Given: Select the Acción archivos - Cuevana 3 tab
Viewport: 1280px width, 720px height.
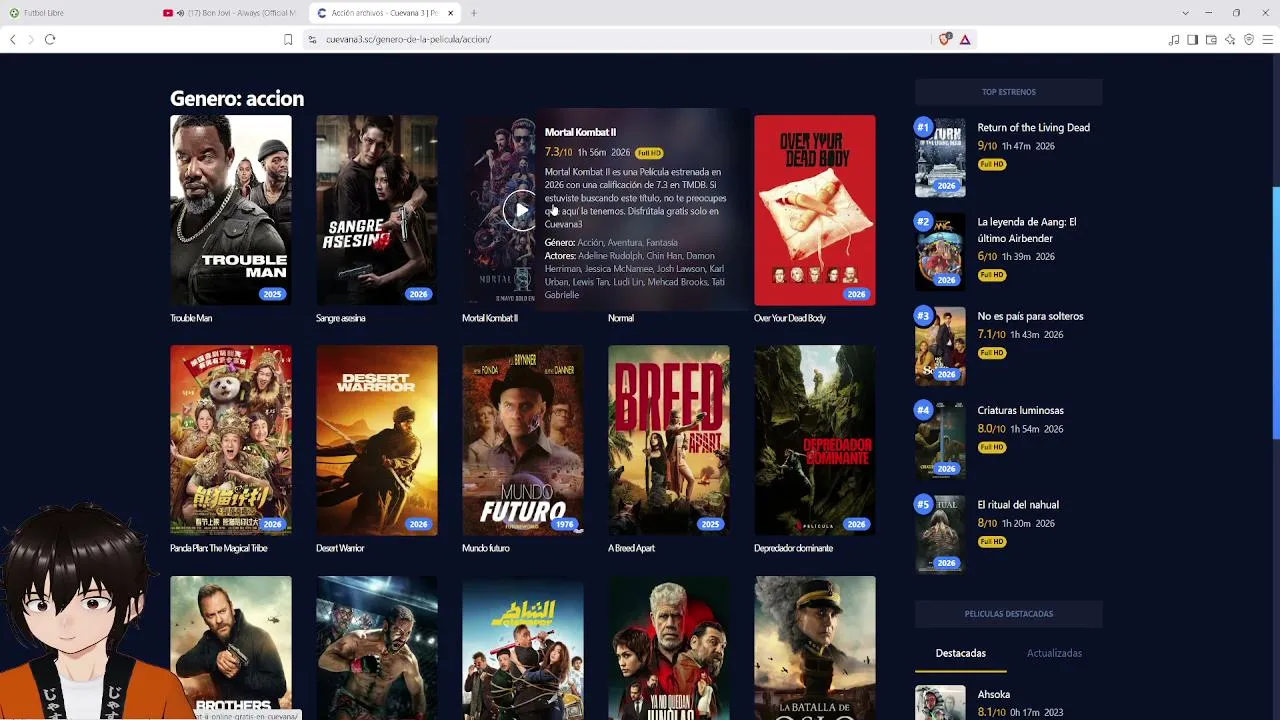Looking at the screenshot, I should click(x=385, y=13).
